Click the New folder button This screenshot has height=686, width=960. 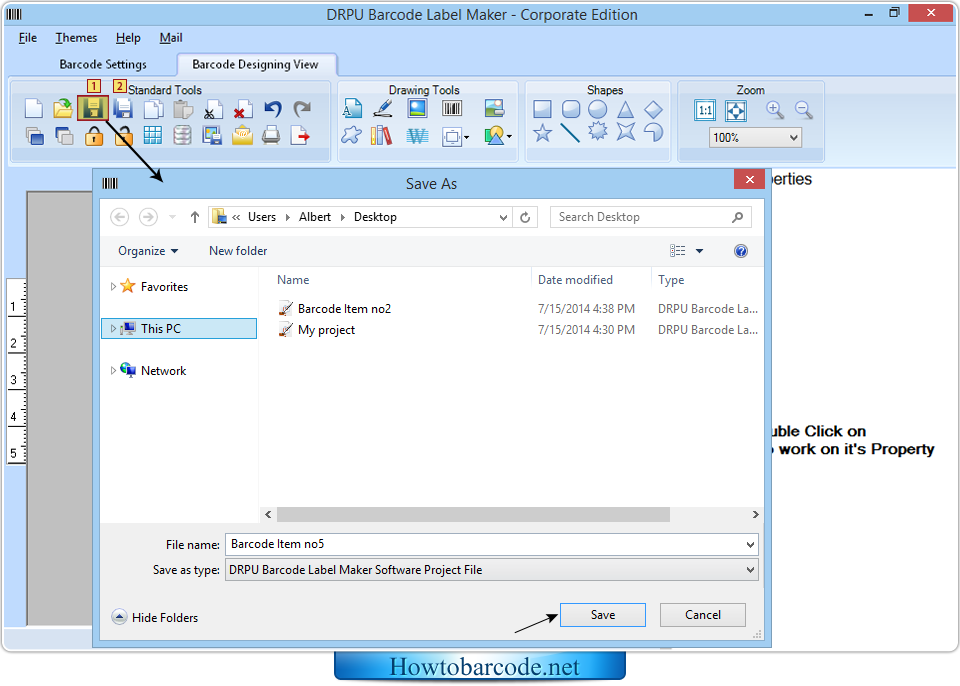238,251
